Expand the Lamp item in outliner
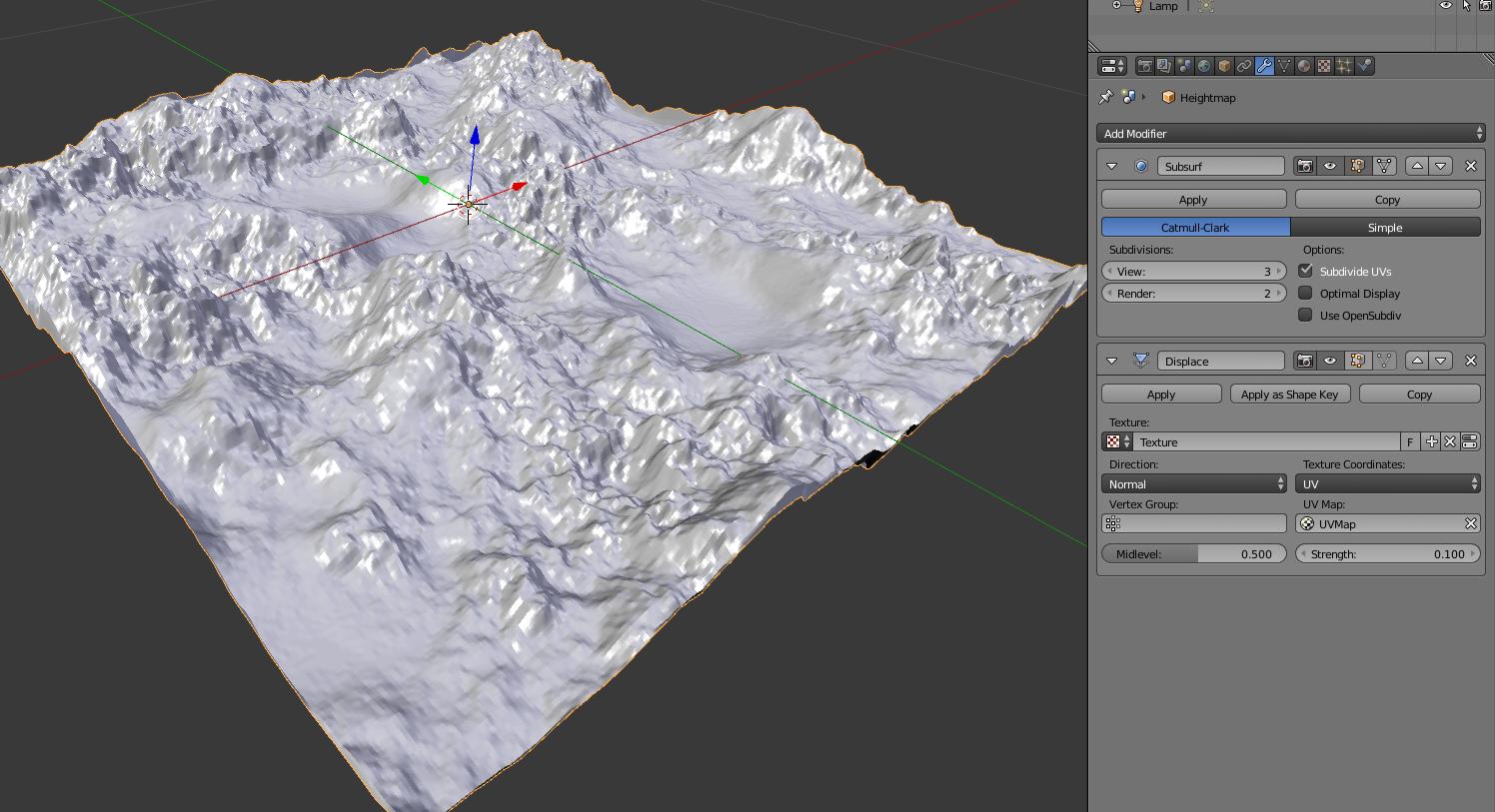 (x=1116, y=6)
